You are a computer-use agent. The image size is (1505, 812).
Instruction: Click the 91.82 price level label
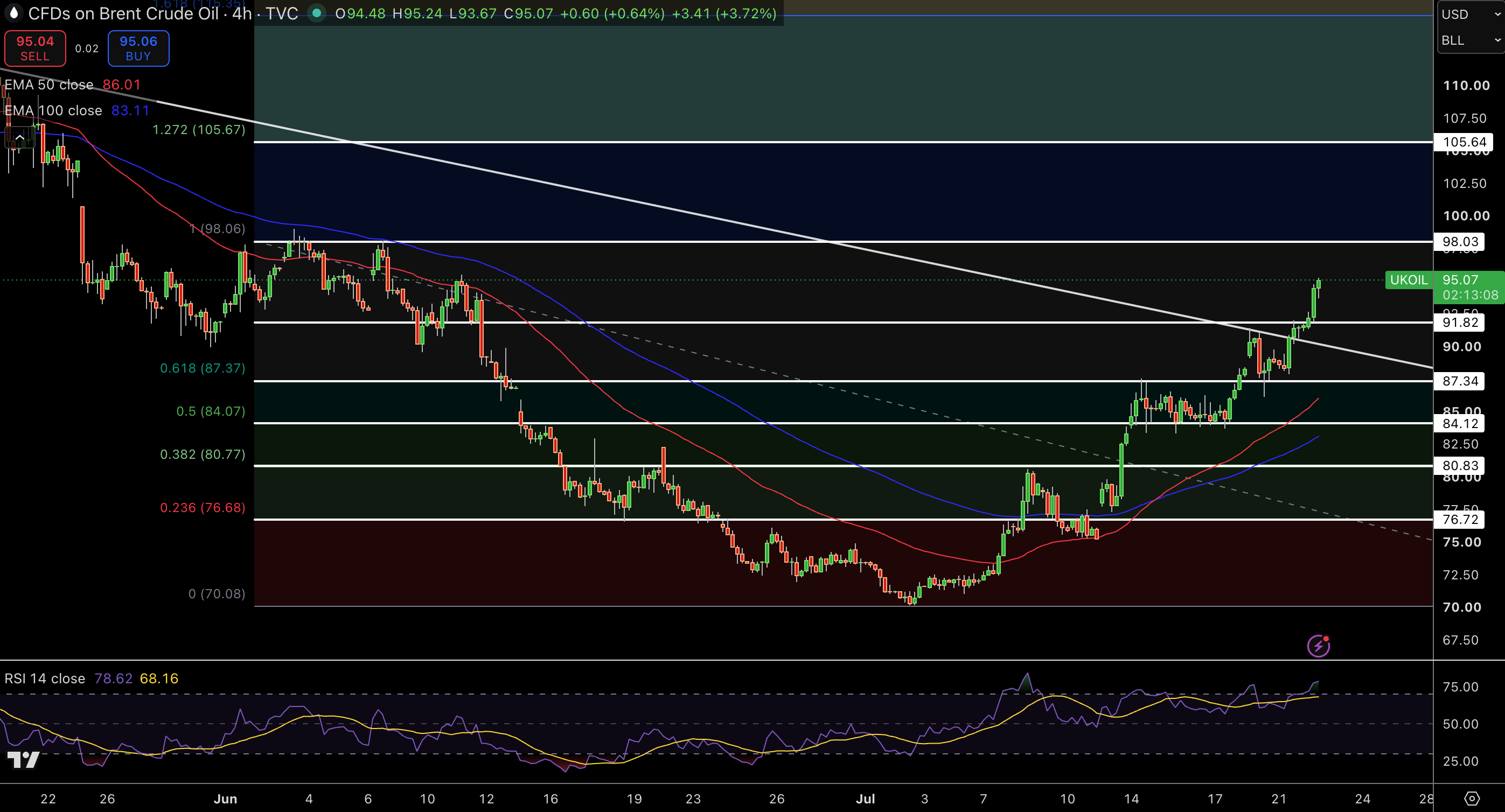[x=1460, y=322]
